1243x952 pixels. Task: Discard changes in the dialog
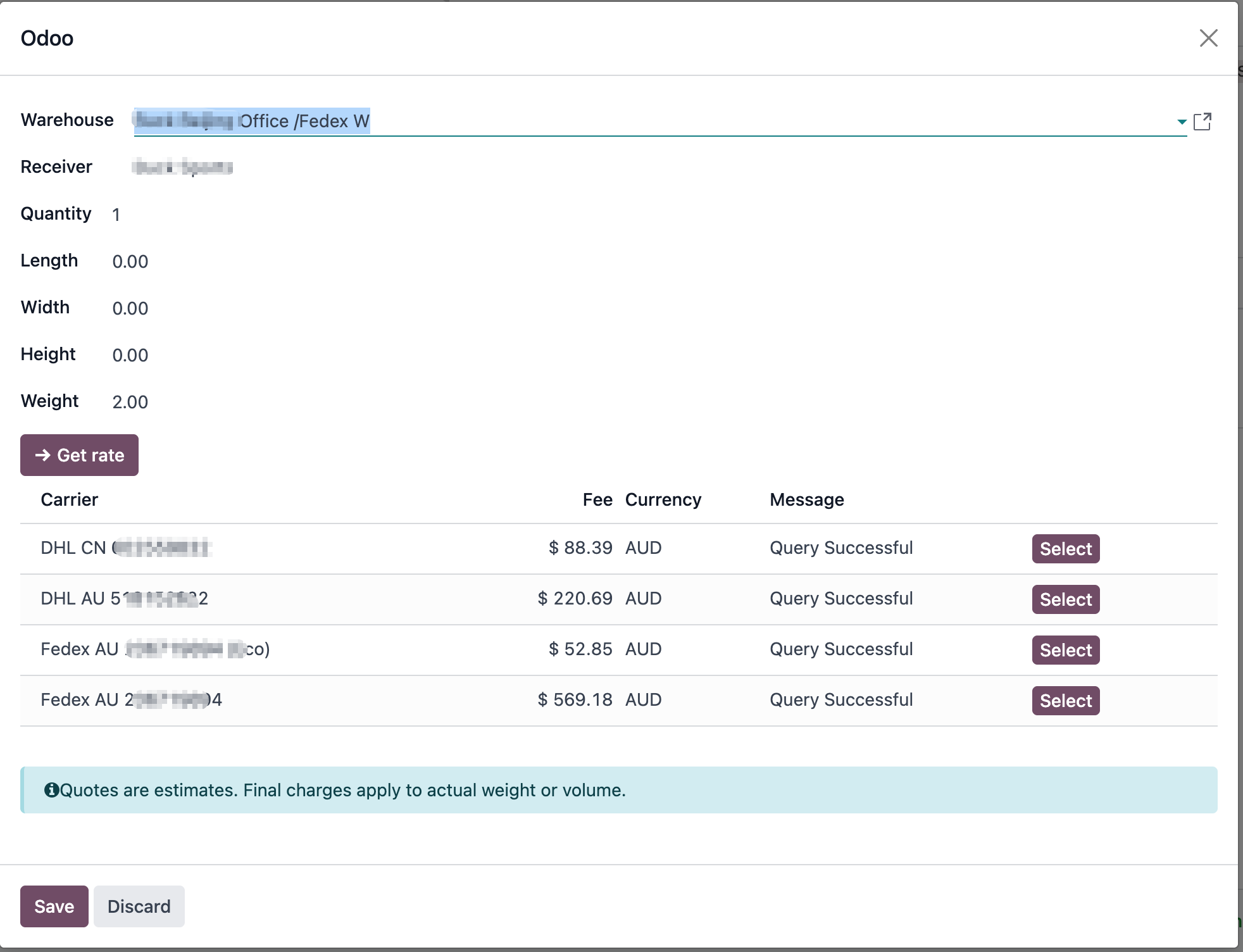pyautogui.click(x=139, y=906)
